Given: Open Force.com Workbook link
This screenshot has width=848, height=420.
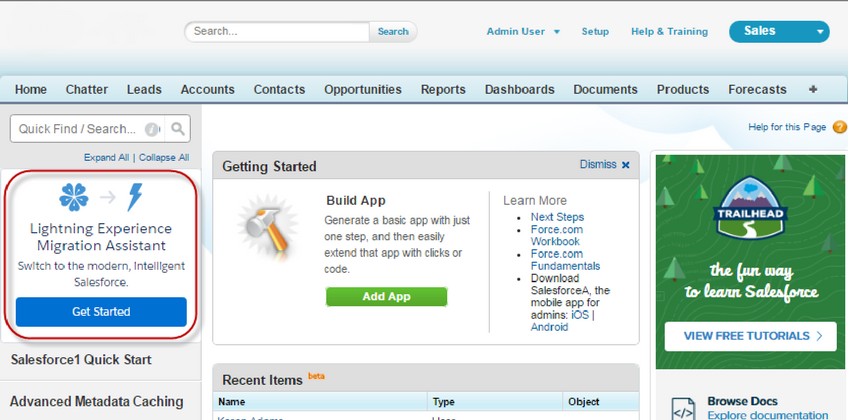Looking at the screenshot, I should pyautogui.click(x=556, y=236).
